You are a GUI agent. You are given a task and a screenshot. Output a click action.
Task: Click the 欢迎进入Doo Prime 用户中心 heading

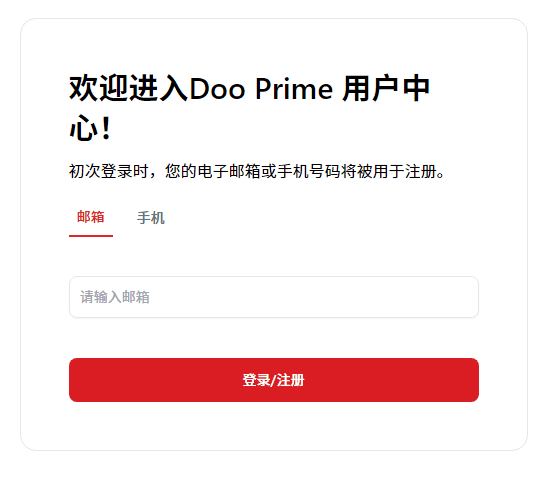coord(249,108)
